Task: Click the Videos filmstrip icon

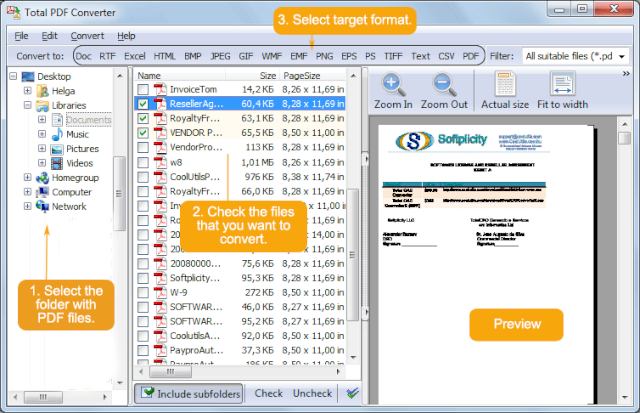Action: [57, 163]
